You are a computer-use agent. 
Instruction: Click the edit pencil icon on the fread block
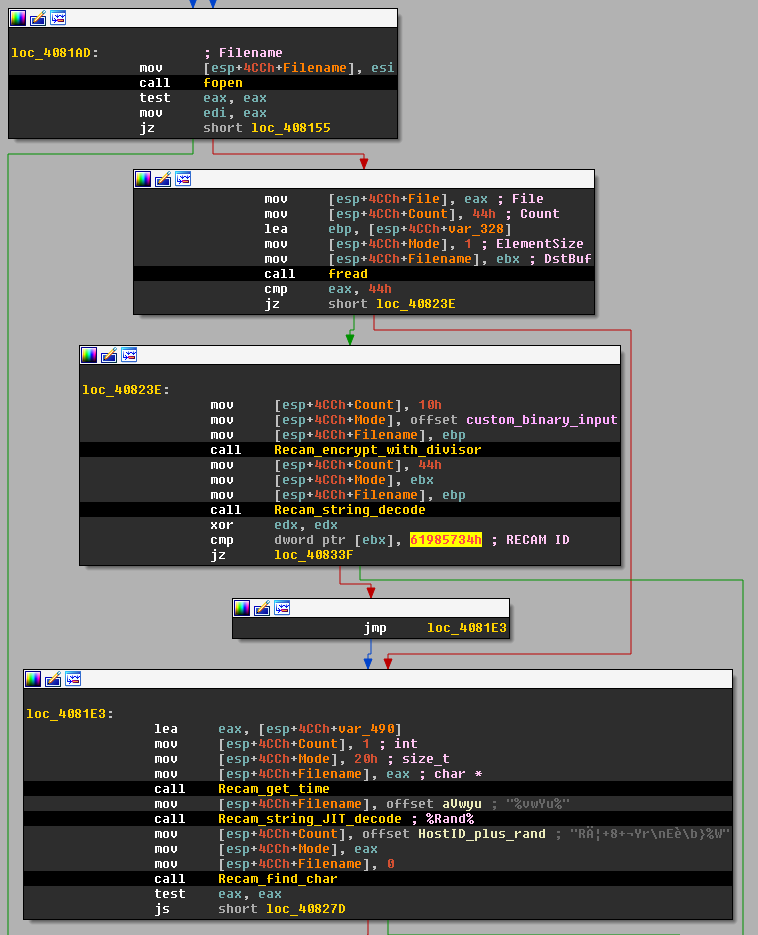(x=163, y=179)
